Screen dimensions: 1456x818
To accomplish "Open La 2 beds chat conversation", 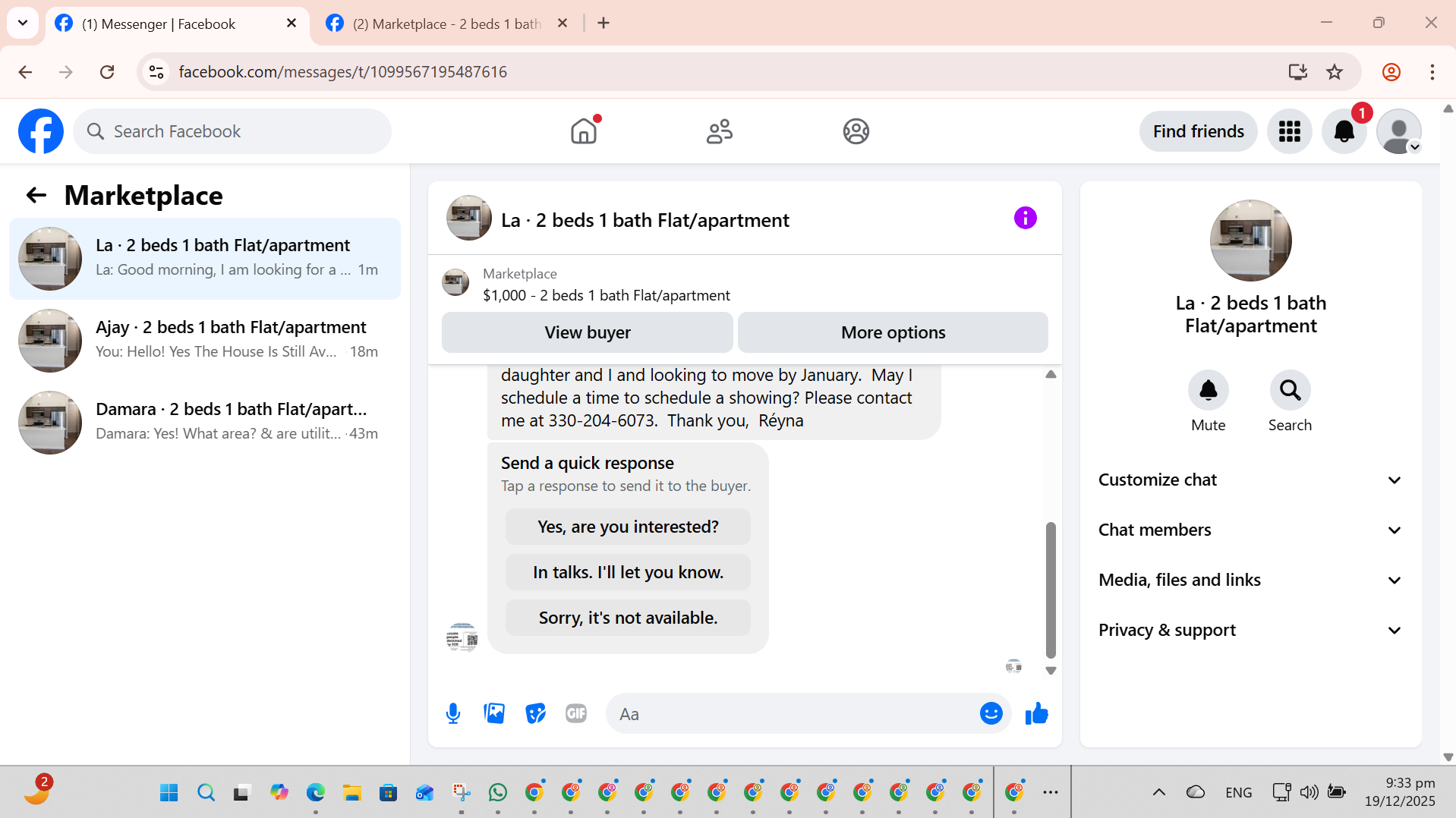I will coord(205,259).
